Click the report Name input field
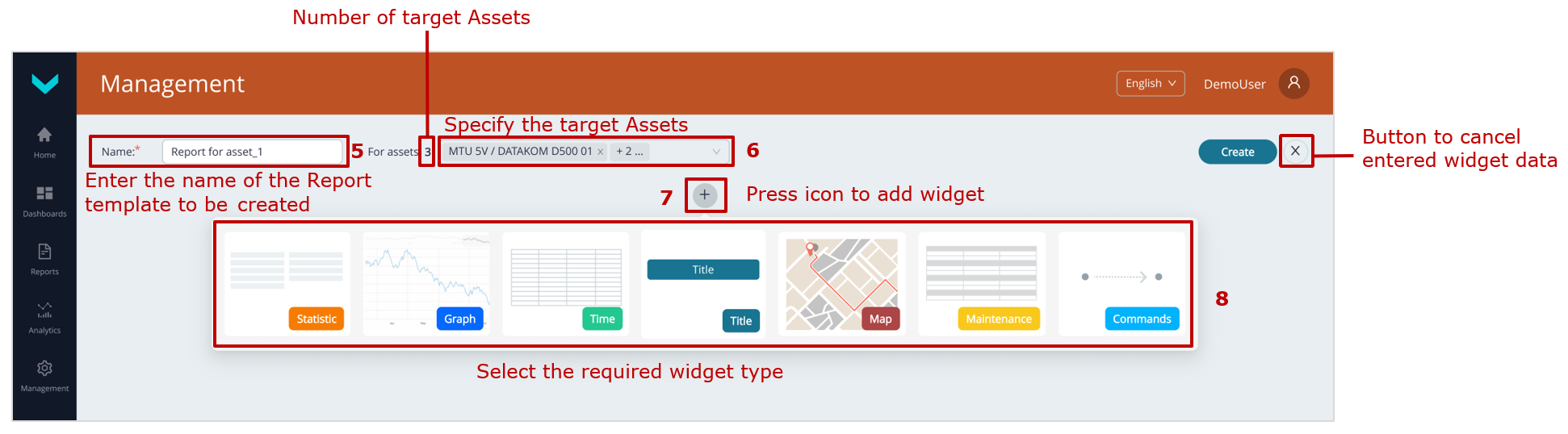 coord(252,152)
